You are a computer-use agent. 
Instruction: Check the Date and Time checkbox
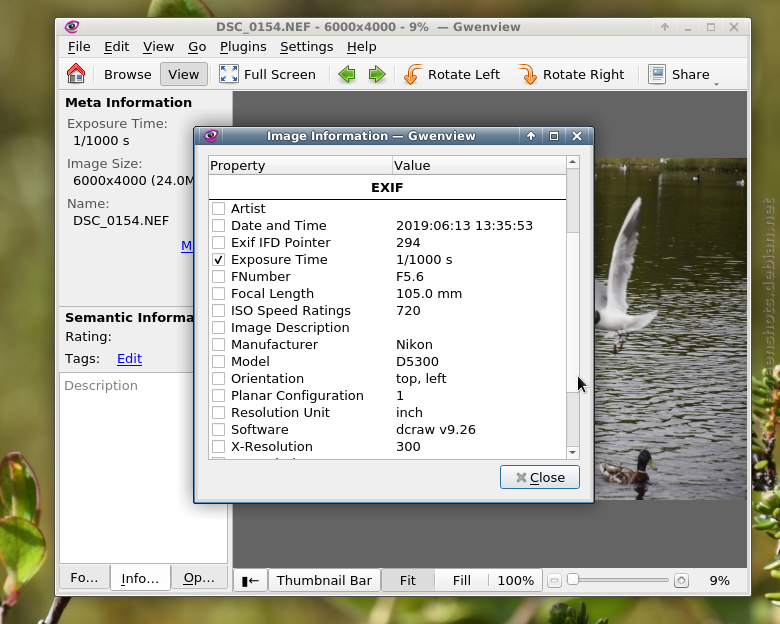[218, 225]
